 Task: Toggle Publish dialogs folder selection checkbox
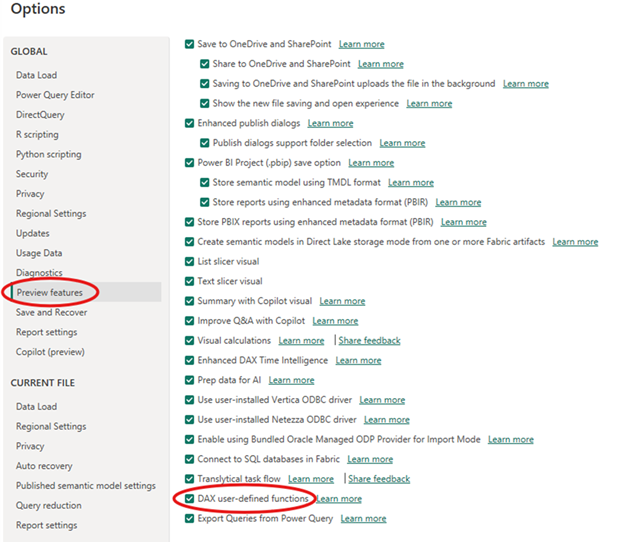[x=205, y=143]
